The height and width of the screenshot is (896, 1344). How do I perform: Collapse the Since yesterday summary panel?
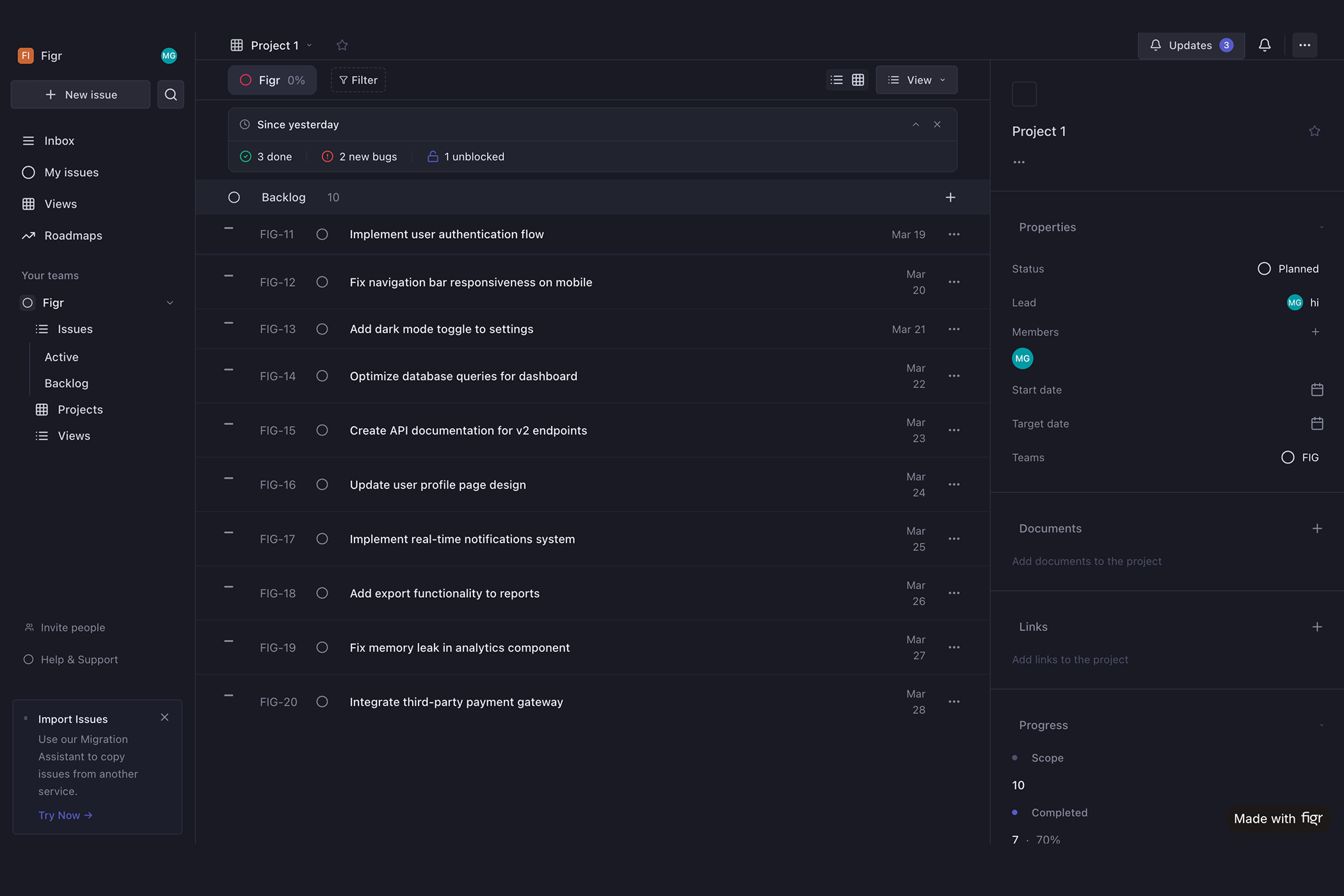pyautogui.click(x=915, y=125)
